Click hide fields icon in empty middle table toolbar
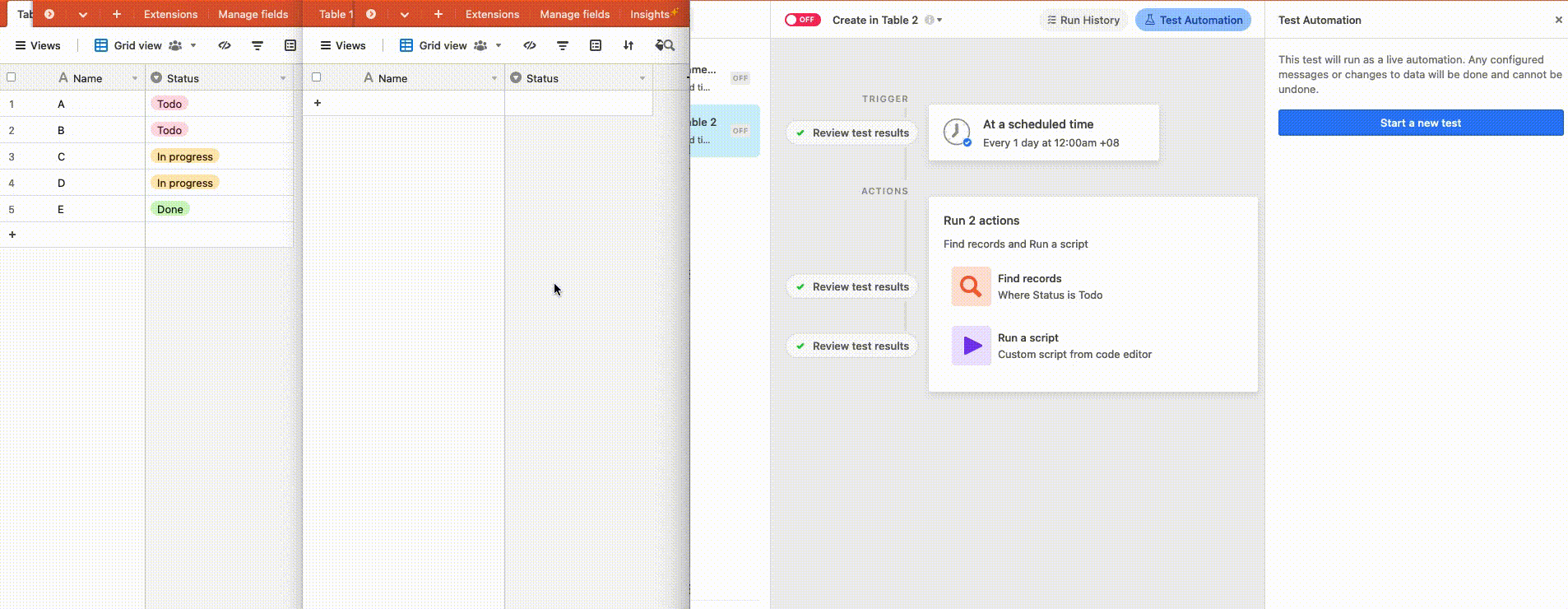This screenshot has height=609, width=1568. [530, 45]
